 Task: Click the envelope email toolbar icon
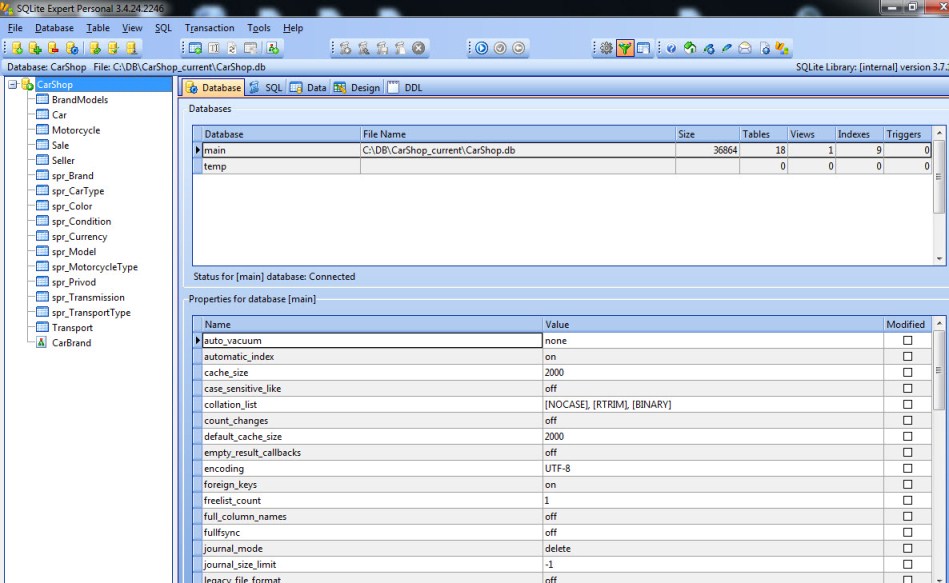(x=746, y=47)
